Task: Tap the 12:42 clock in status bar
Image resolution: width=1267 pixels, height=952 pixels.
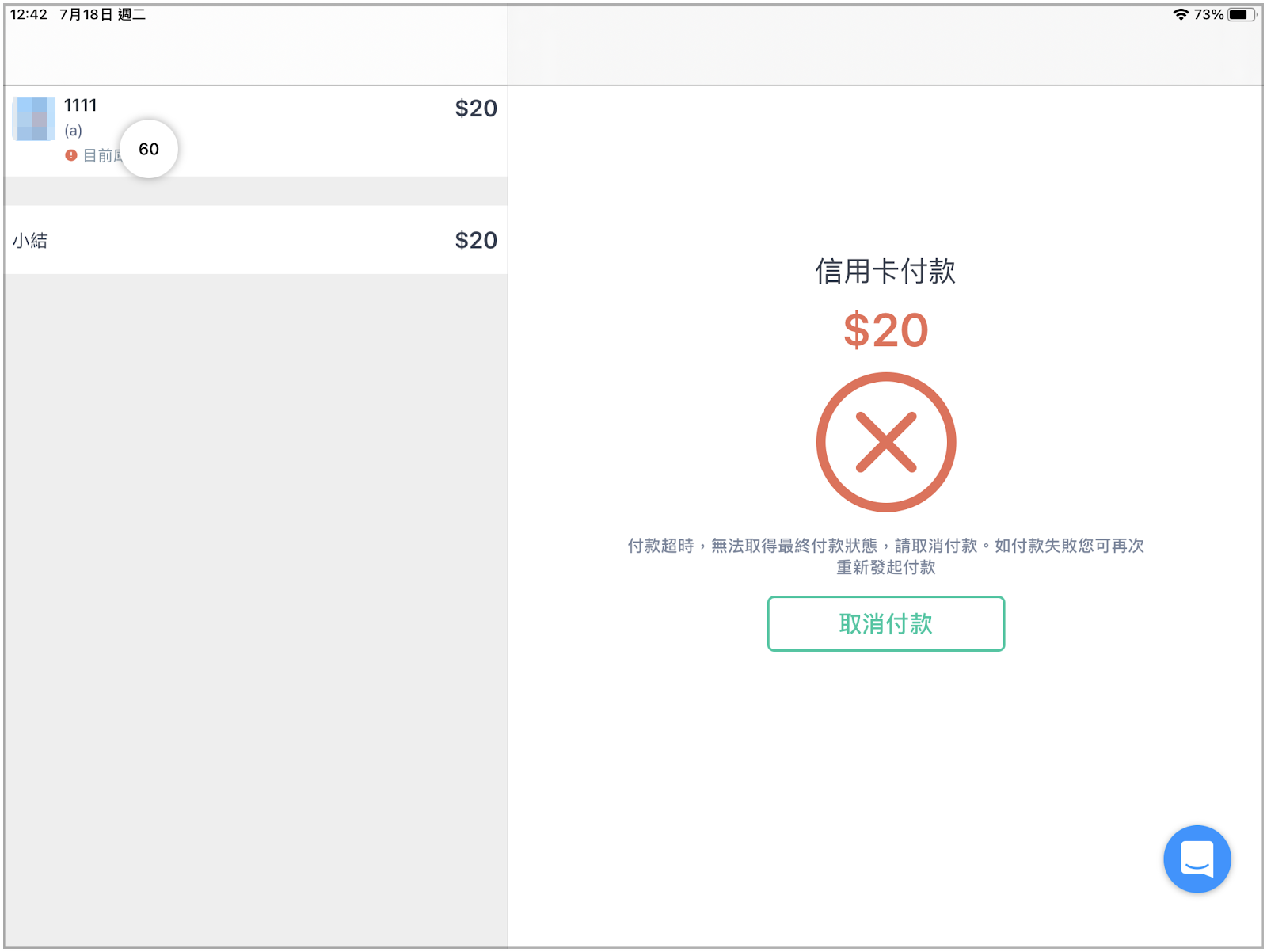Action: click(29, 14)
